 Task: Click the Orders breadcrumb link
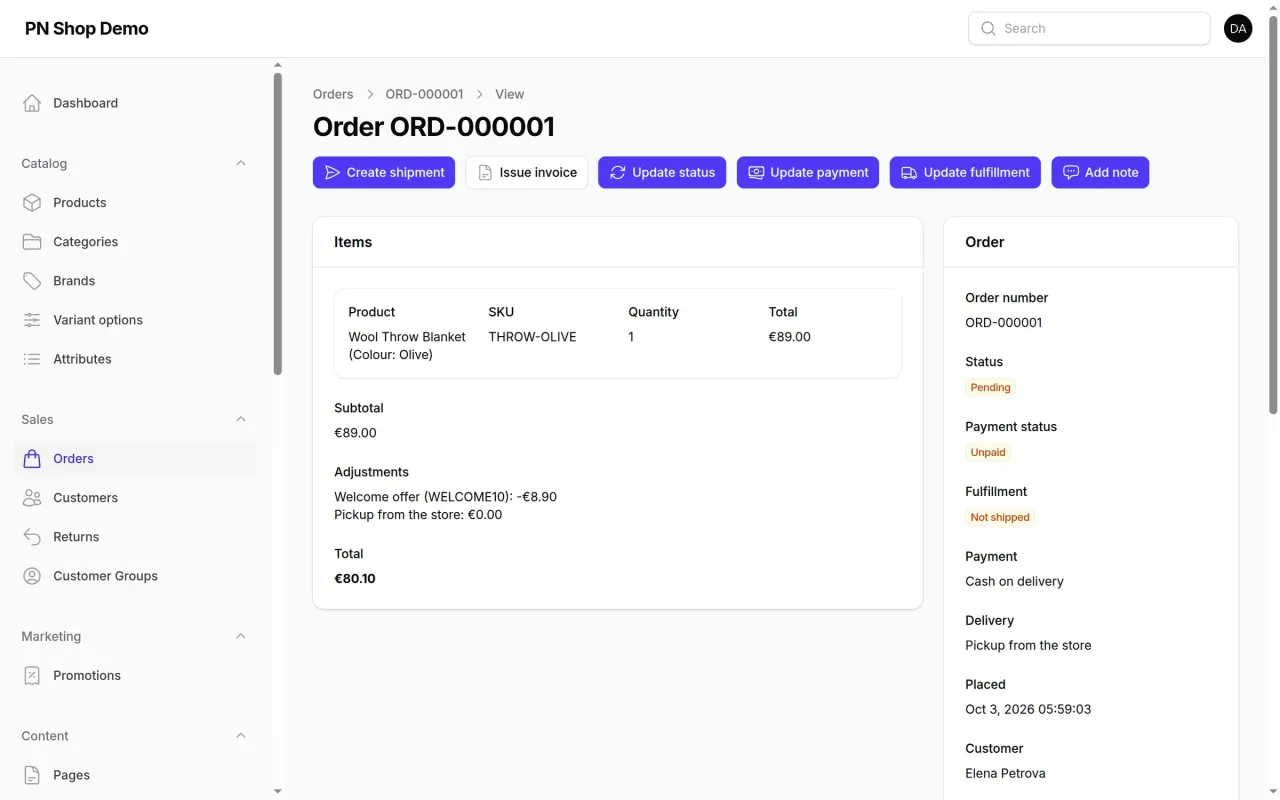333,94
